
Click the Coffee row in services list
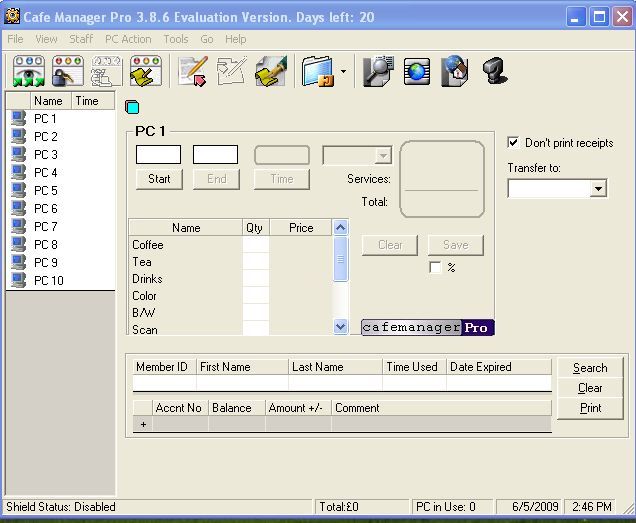[230, 245]
